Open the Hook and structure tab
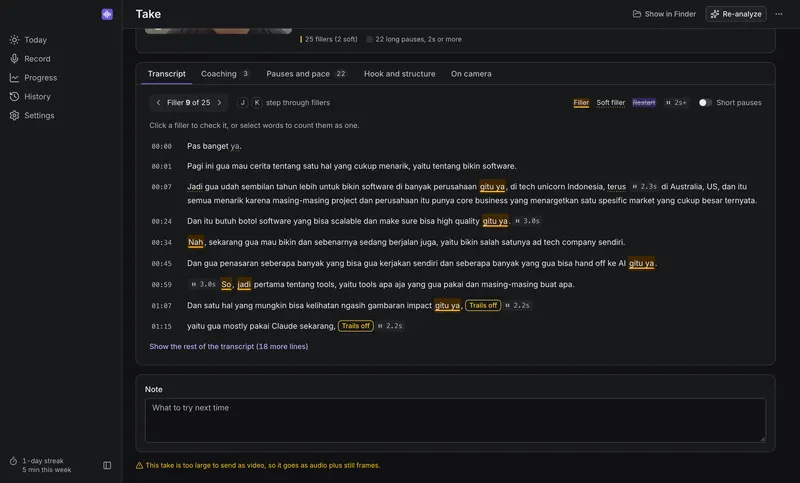This screenshot has height=483, width=800. 399,74
